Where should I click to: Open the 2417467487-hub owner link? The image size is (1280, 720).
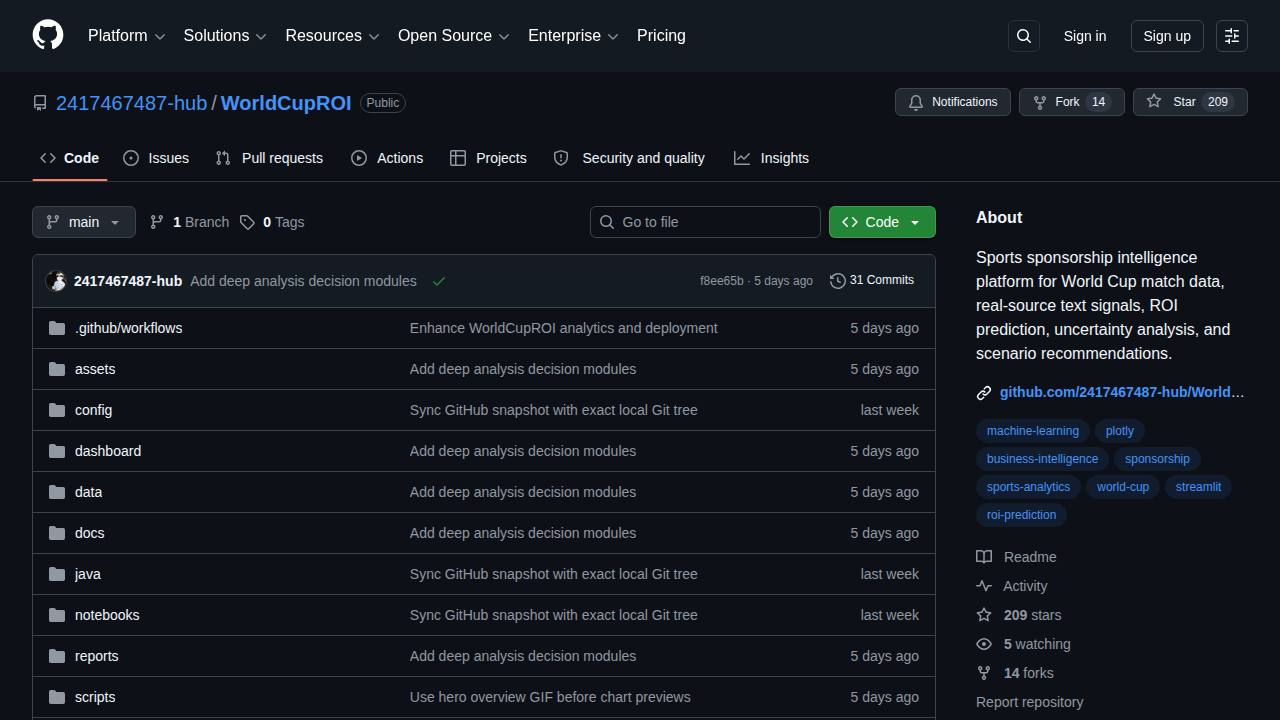[x=131, y=103]
